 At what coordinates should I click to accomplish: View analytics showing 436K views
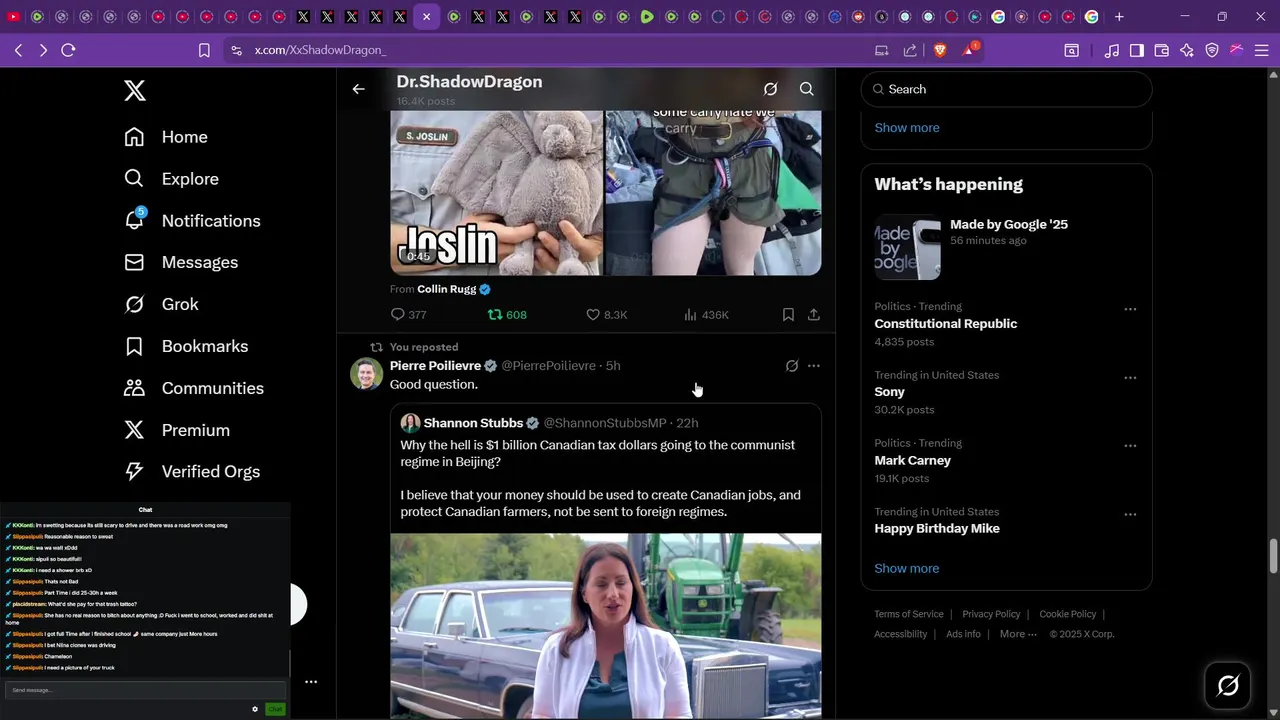coord(706,314)
